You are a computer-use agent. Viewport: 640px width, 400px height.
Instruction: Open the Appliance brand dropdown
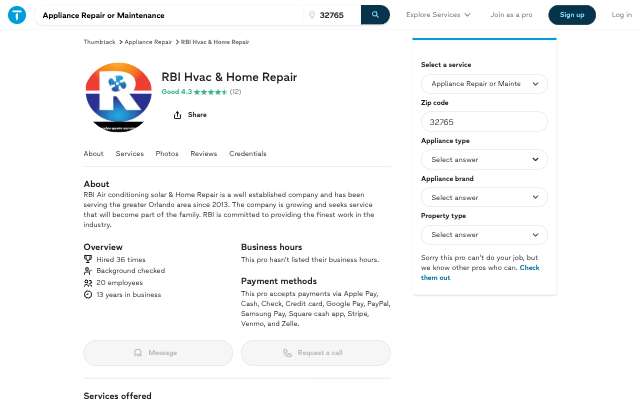click(x=484, y=197)
